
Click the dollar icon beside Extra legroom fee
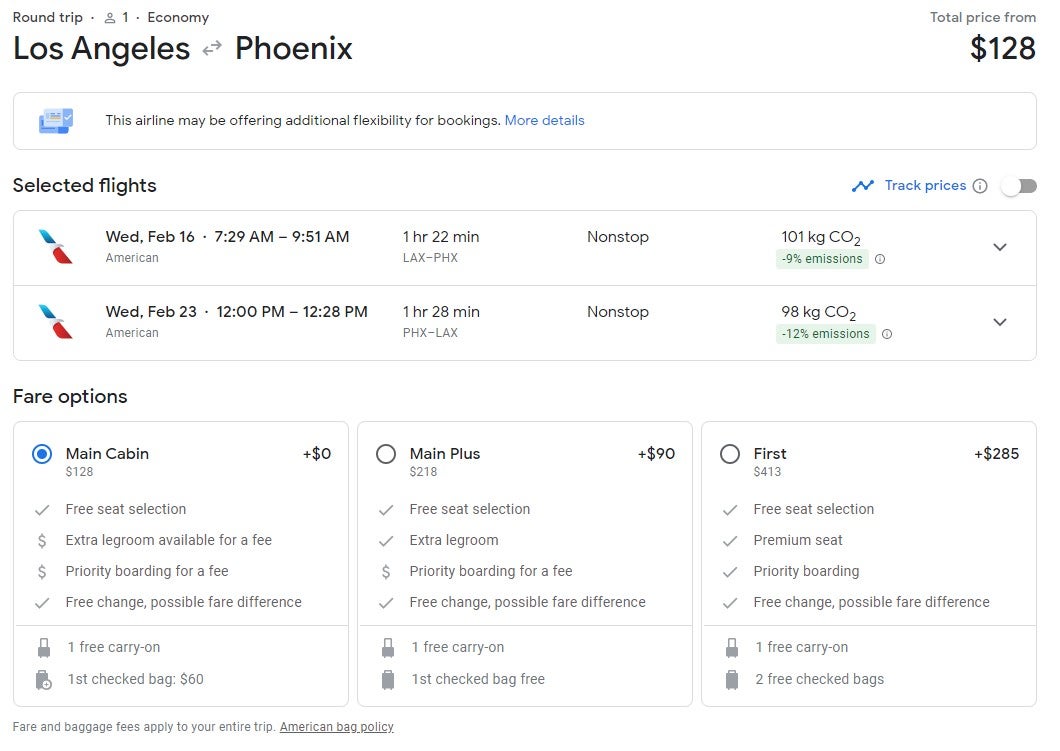44,540
